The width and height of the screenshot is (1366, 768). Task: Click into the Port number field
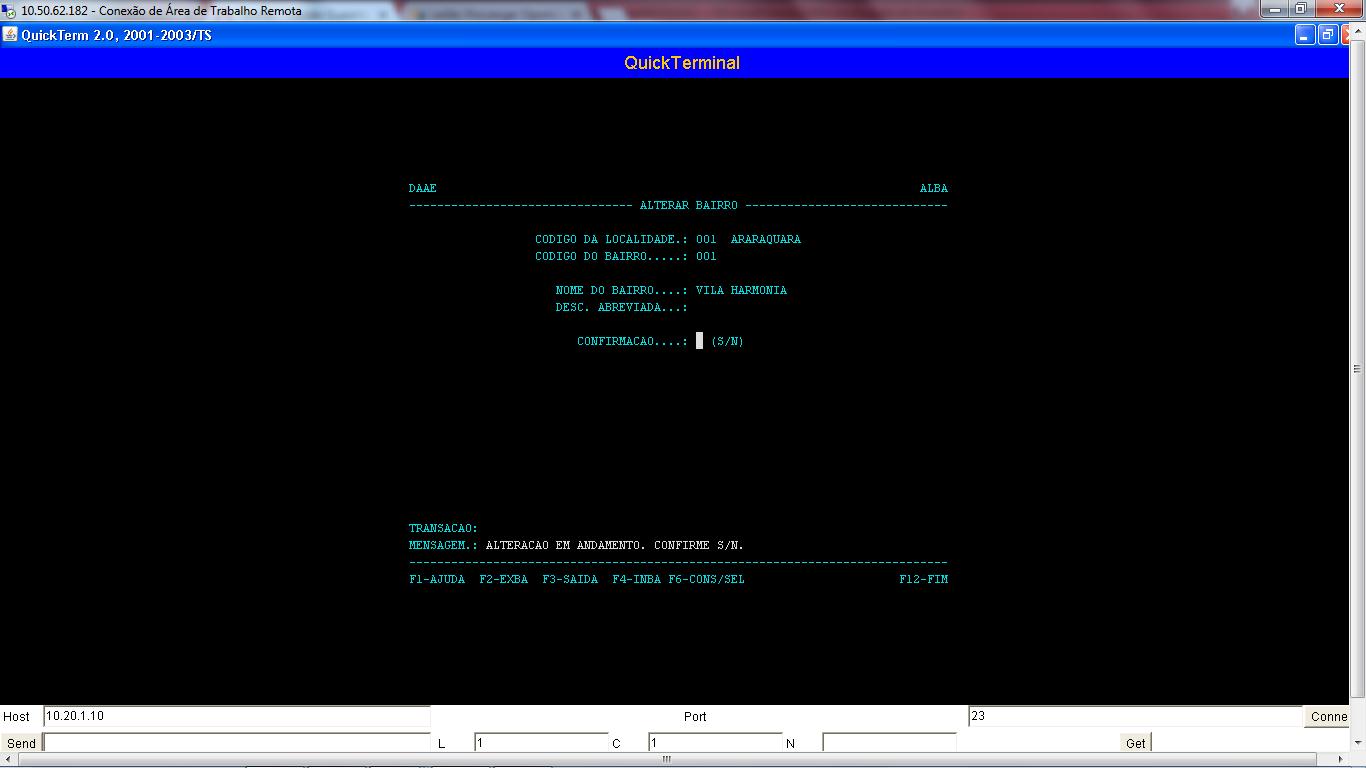coord(1135,716)
